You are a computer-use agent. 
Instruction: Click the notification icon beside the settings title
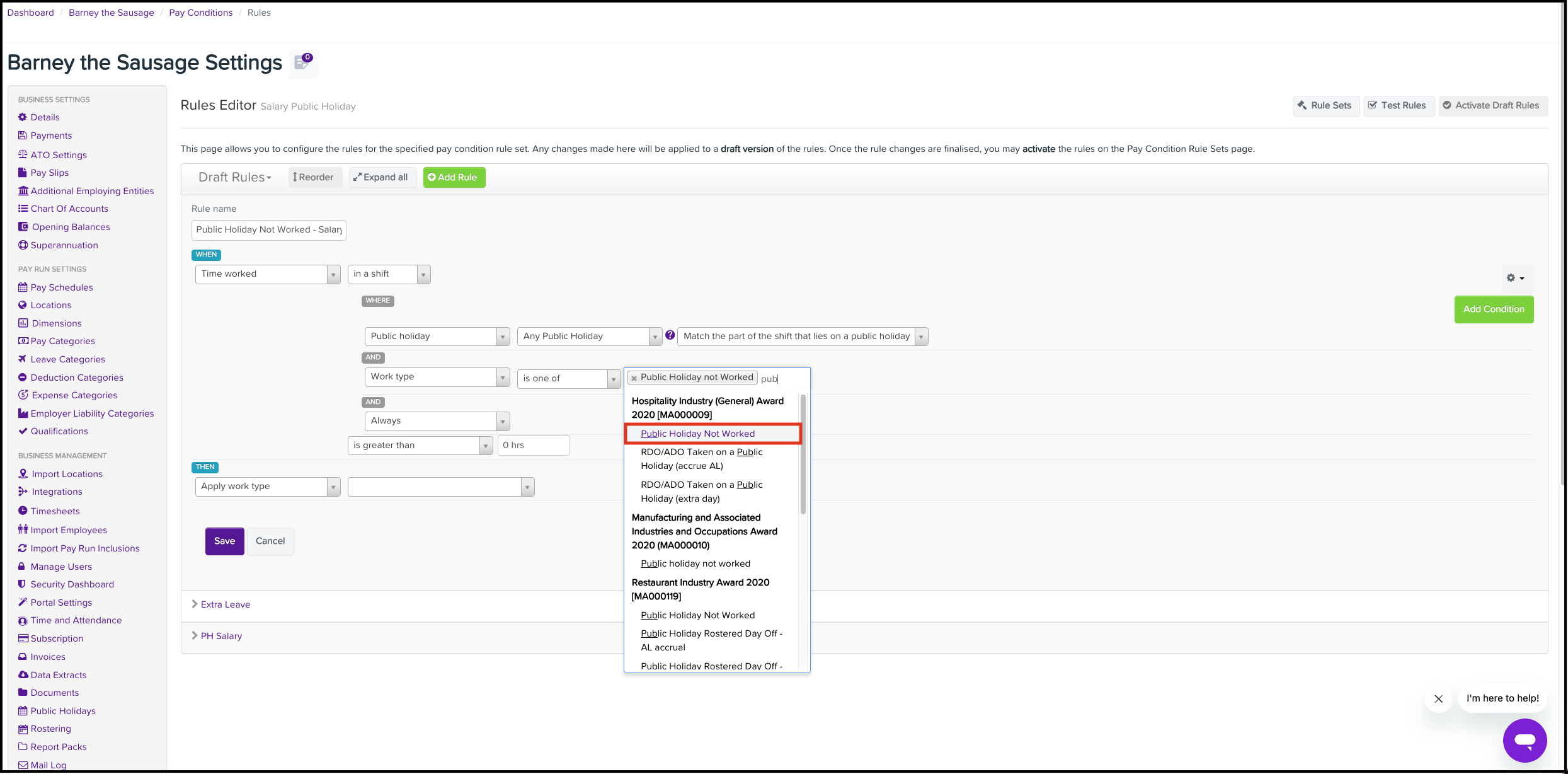[303, 63]
